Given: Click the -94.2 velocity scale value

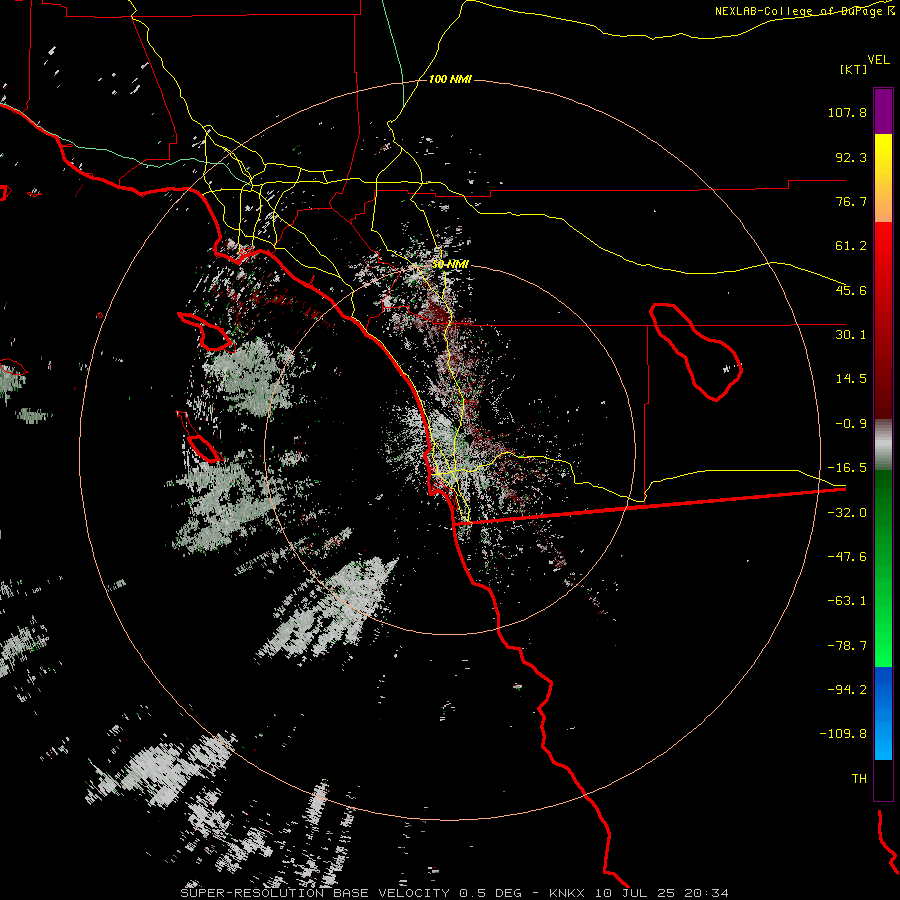Looking at the screenshot, I should [847, 690].
